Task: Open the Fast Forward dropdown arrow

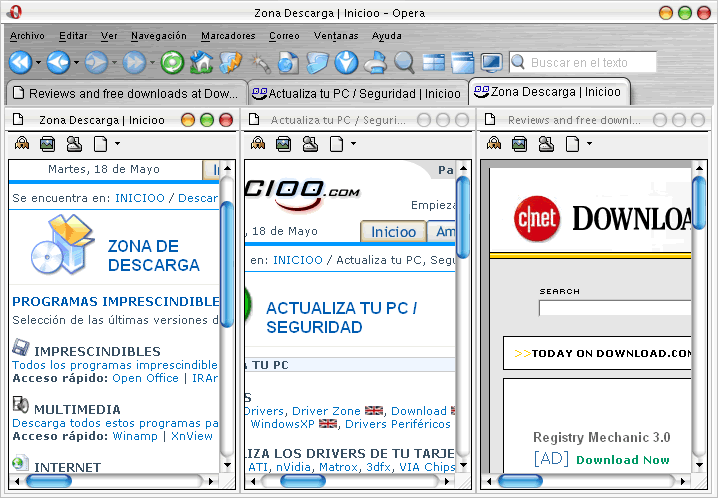Action: (152, 62)
